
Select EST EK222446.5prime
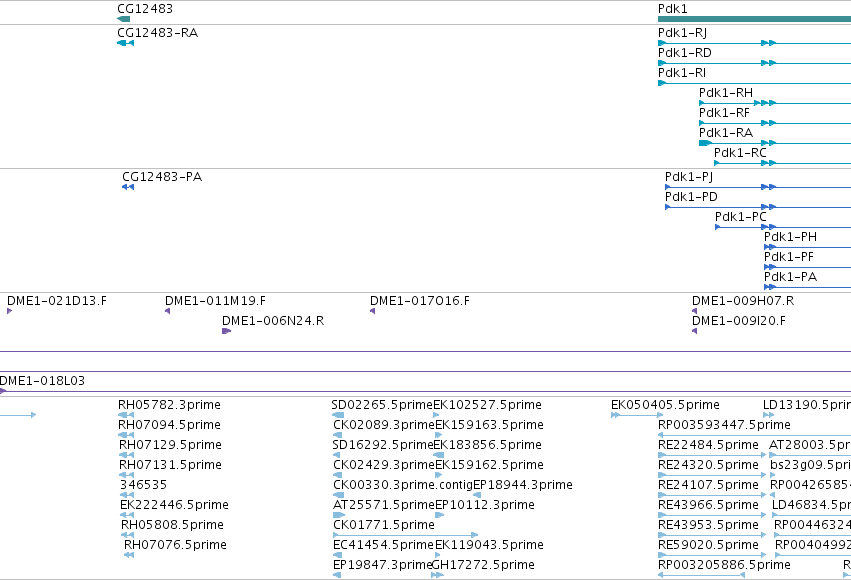point(127,515)
